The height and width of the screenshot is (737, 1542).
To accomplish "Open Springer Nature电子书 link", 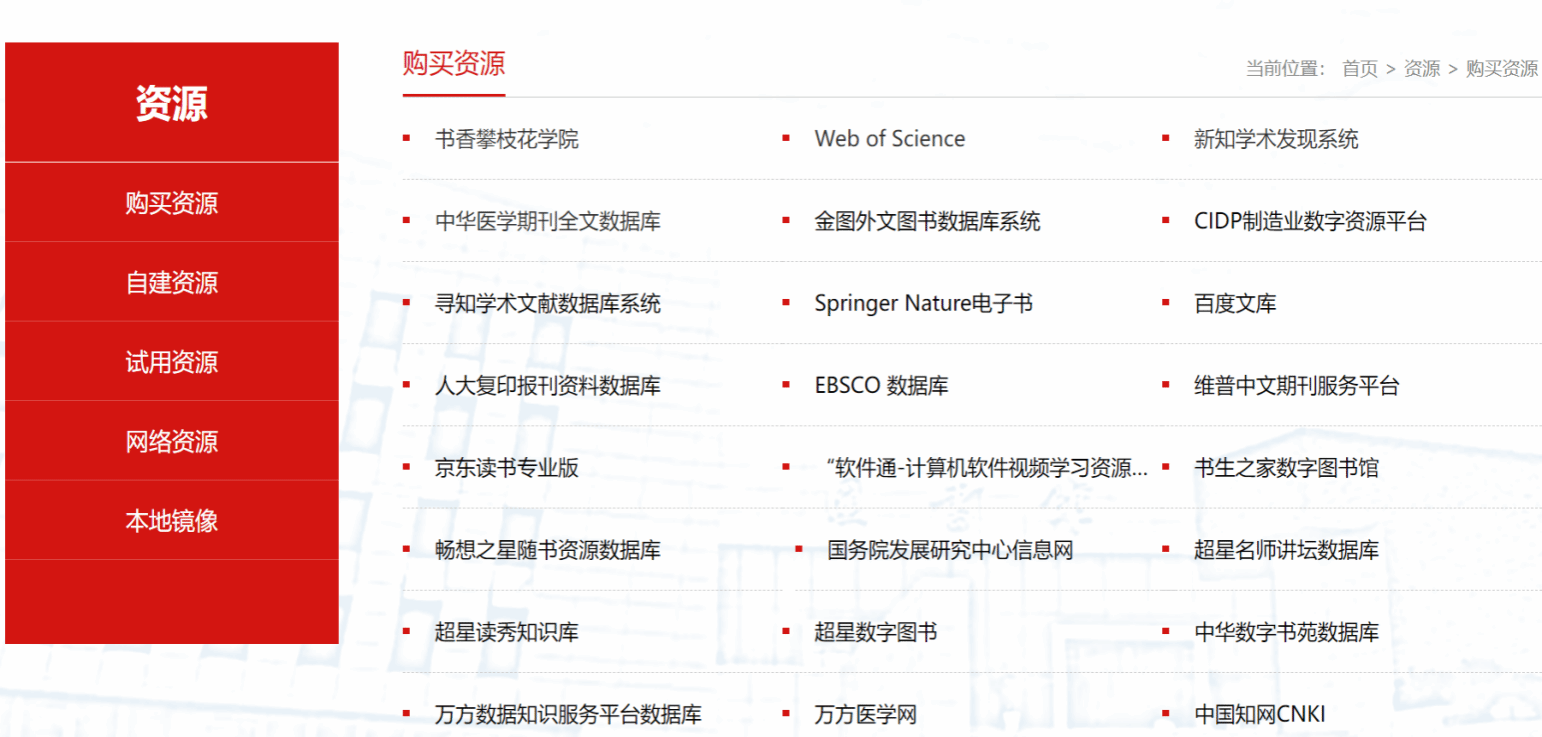I will [923, 303].
